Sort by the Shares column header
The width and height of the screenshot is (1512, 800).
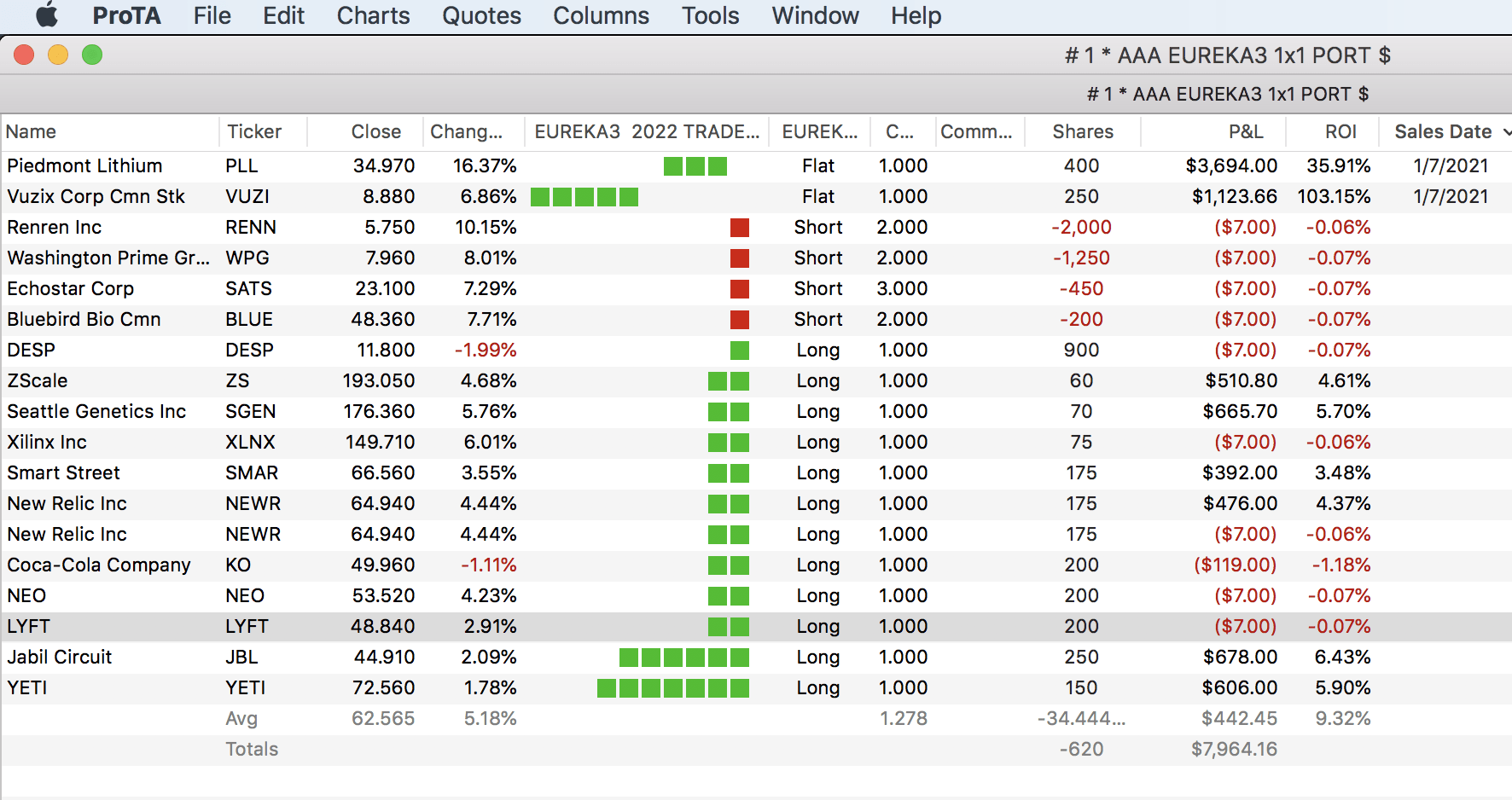pos(1083,132)
